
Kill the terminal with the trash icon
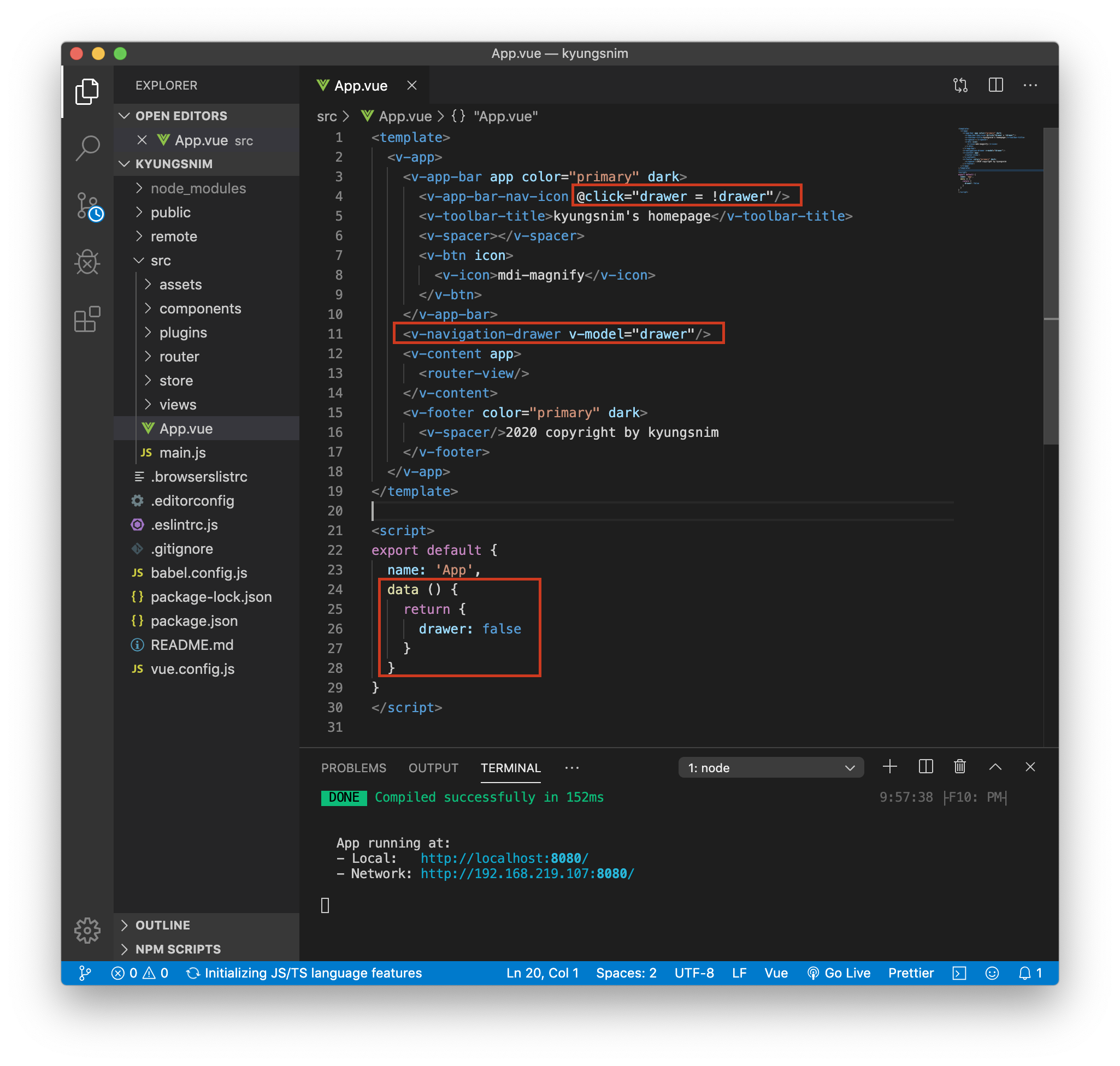pos(960,767)
